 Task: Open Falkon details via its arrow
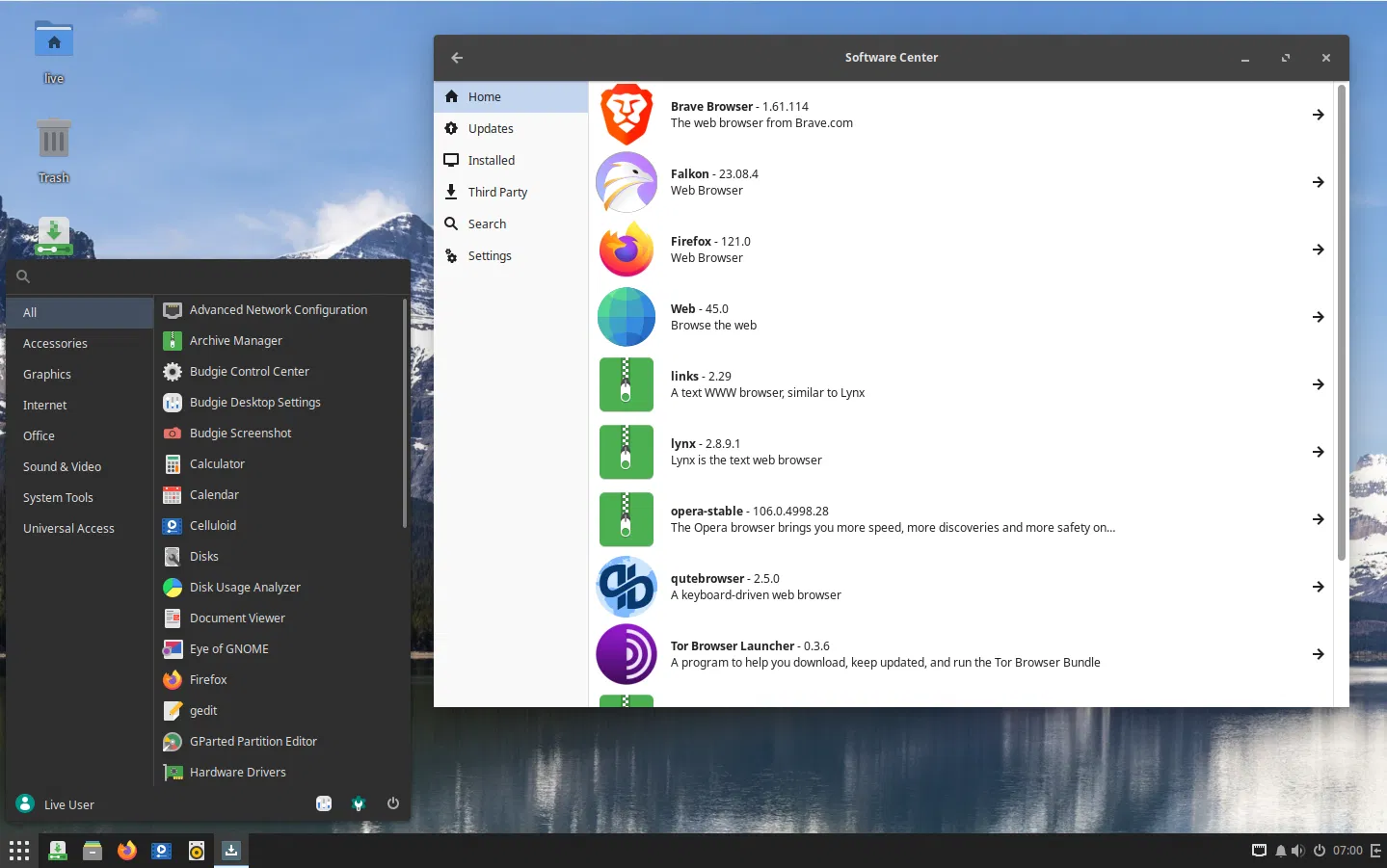(1318, 182)
